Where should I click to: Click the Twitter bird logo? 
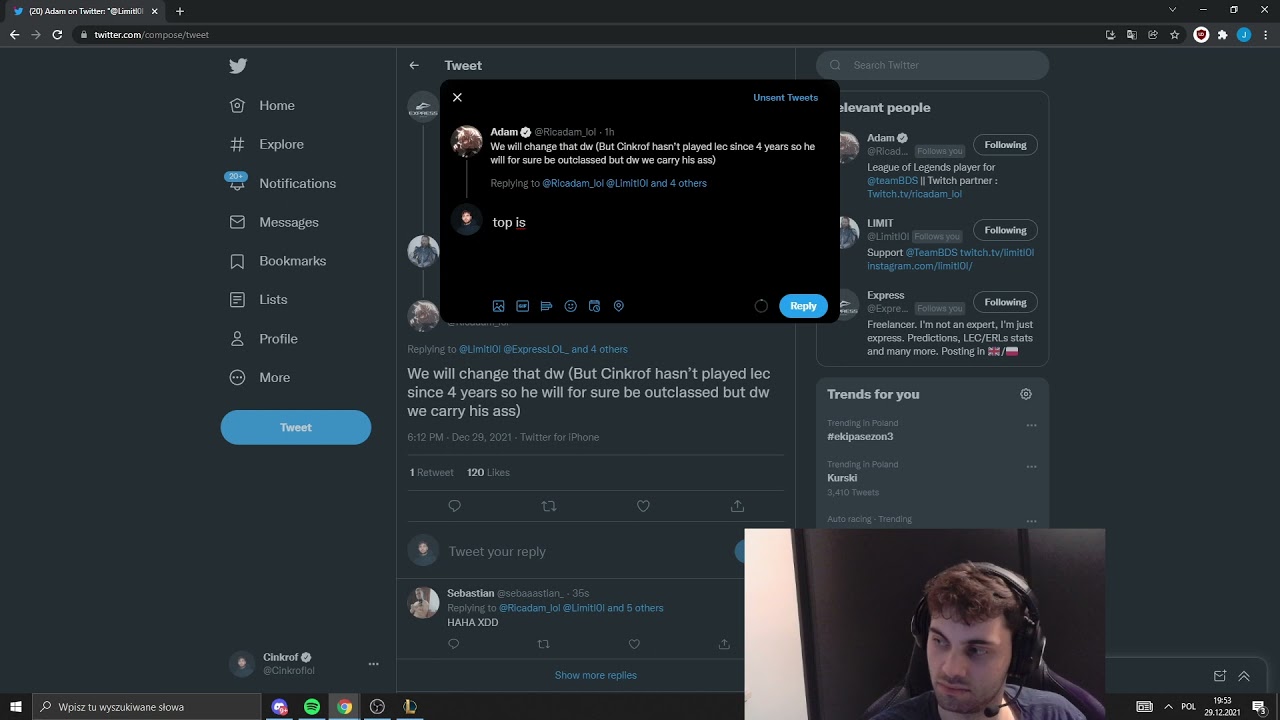tap(238, 66)
